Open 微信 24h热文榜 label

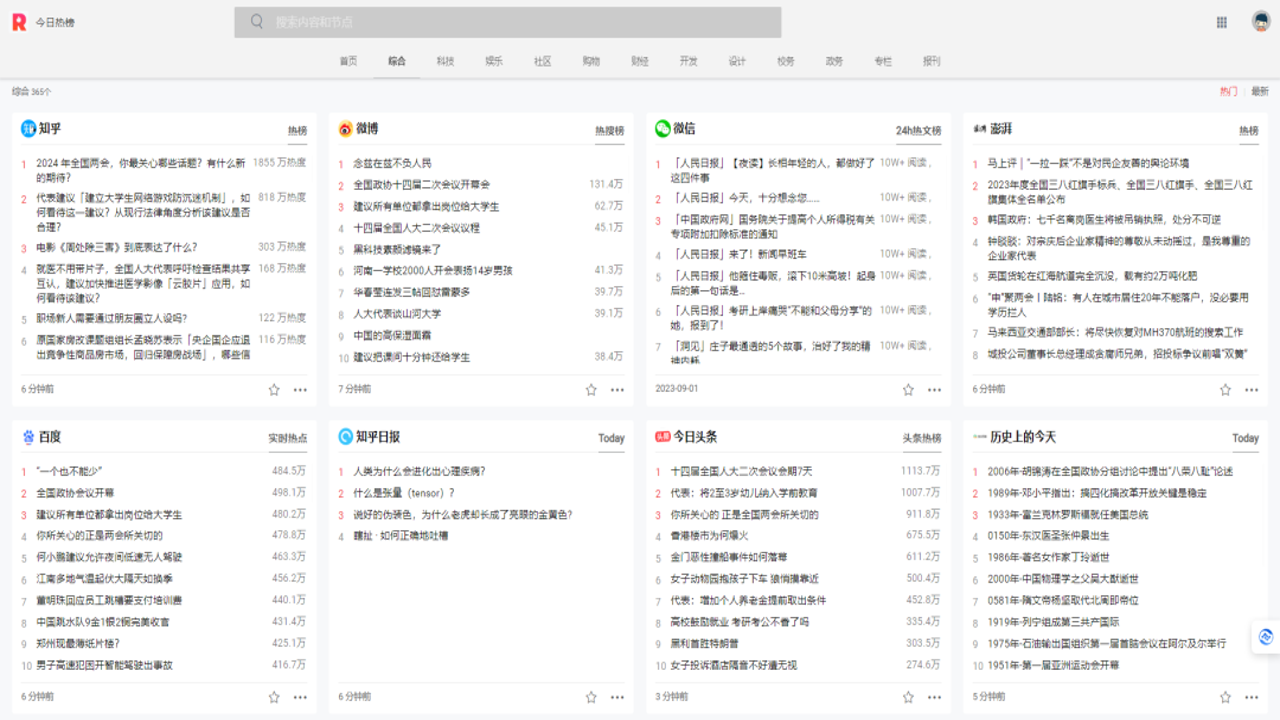918,130
